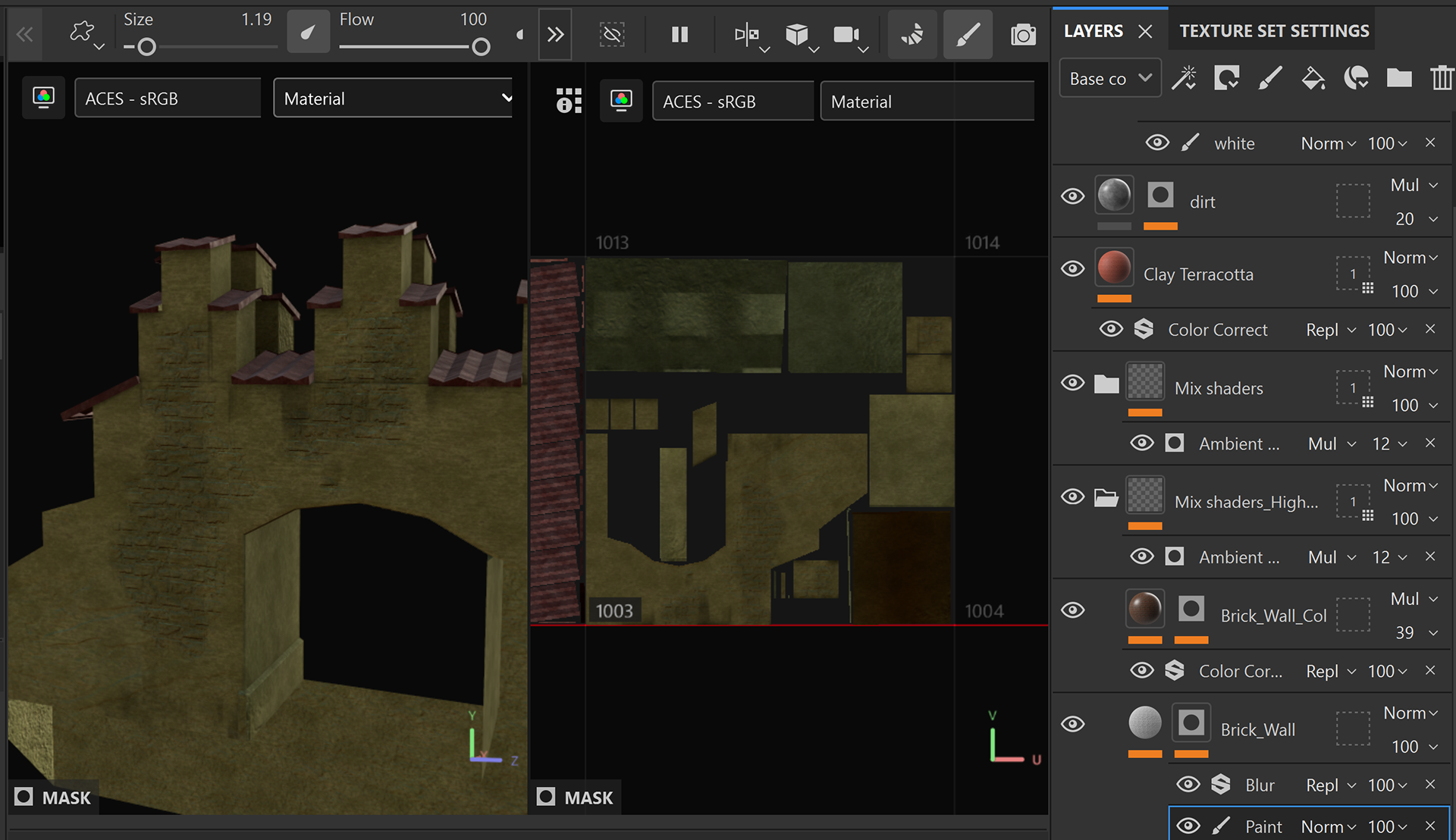This screenshot has width=1456, height=840.
Task: Pause rendering with the pause button
Action: click(679, 34)
